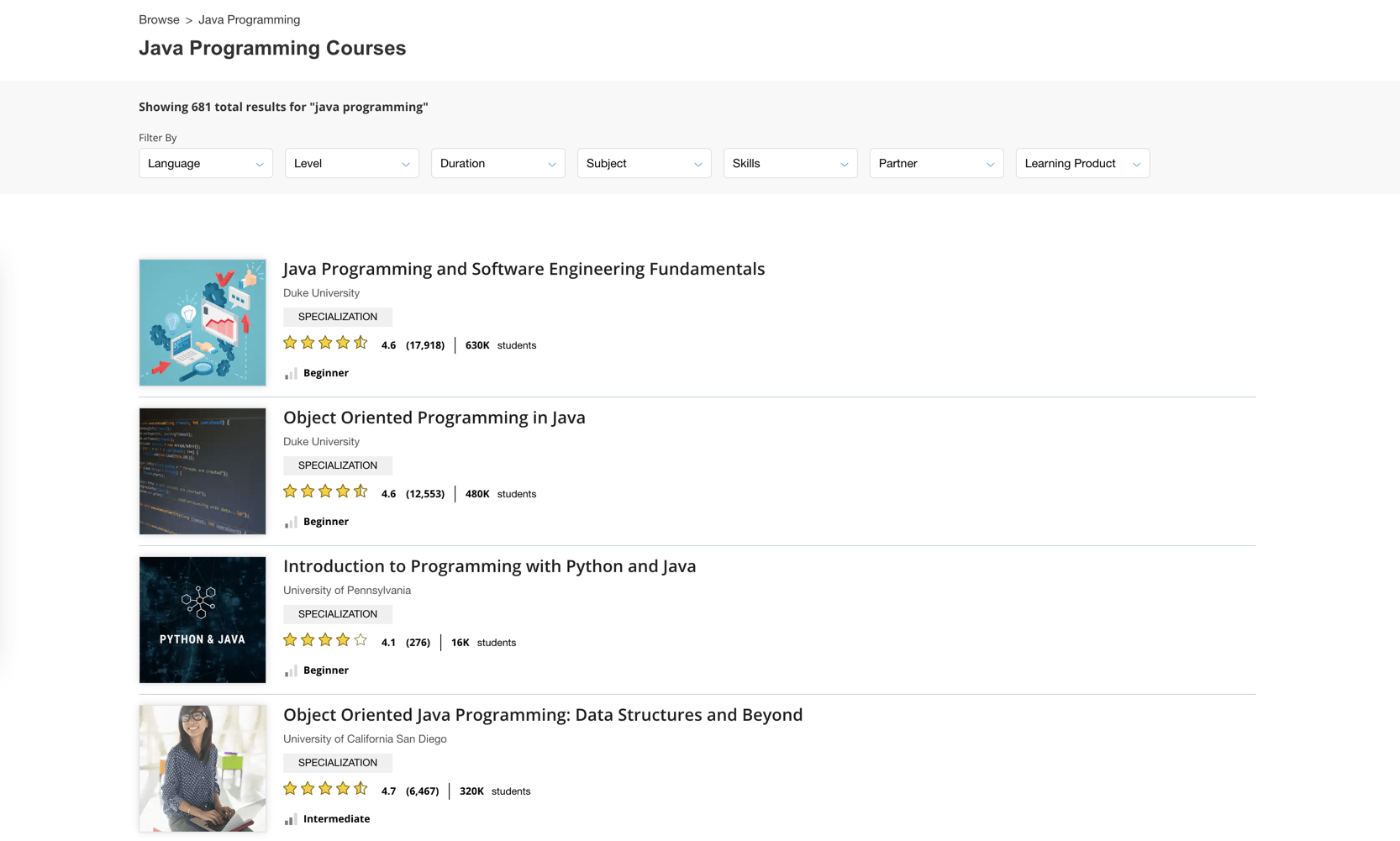Screen dimensions: 1400x841
Task: Expand the Partner filter options
Action: click(936, 163)
